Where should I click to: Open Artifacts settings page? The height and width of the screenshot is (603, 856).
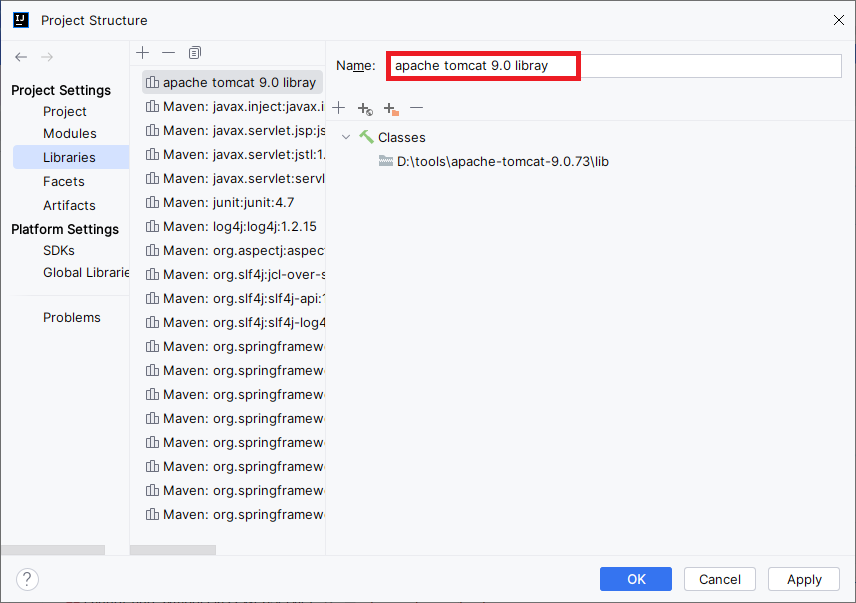click(69, 205)
